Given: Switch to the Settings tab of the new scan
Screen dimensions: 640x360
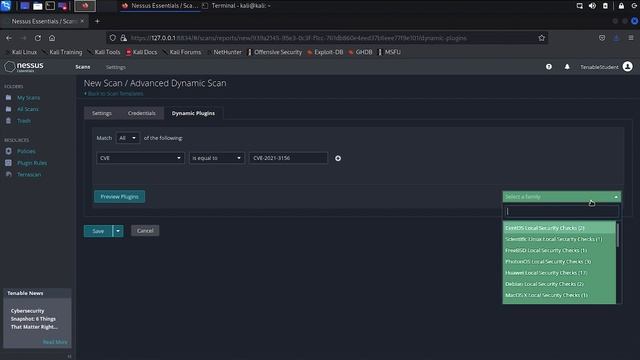Looking at the screenshot, I should click(102, 113).
